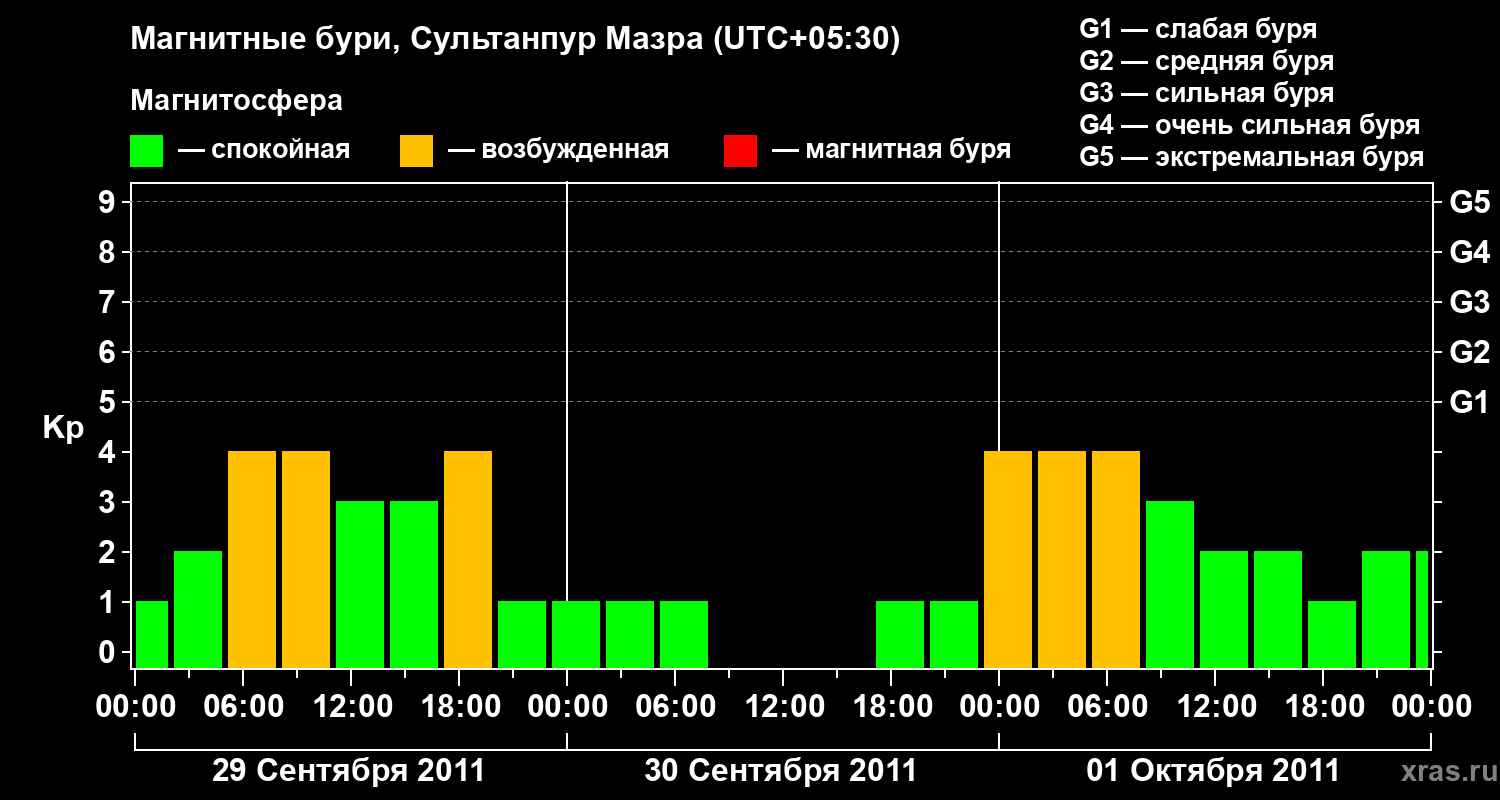Click the 'Магнитосфера' legend heading
1500x800 pixels.
pyautogui.click(x=237, y=101)
